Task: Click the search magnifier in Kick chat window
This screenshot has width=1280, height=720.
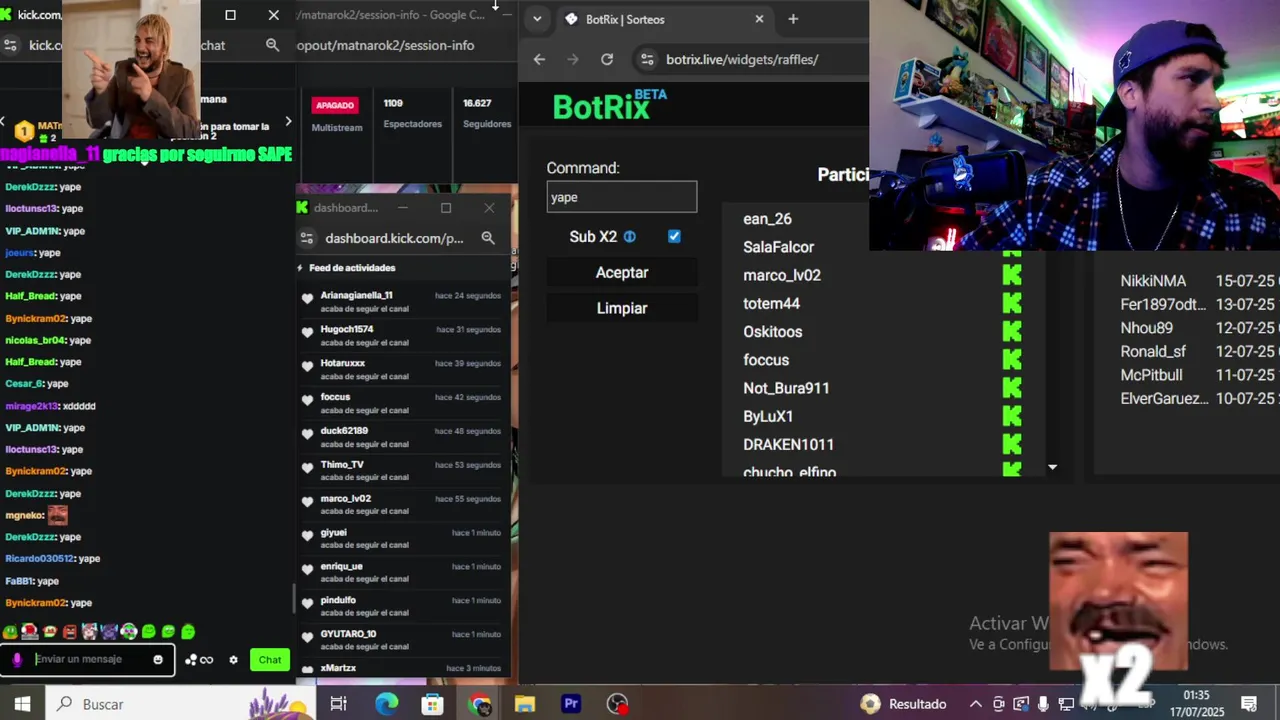Action: (272, 45)
